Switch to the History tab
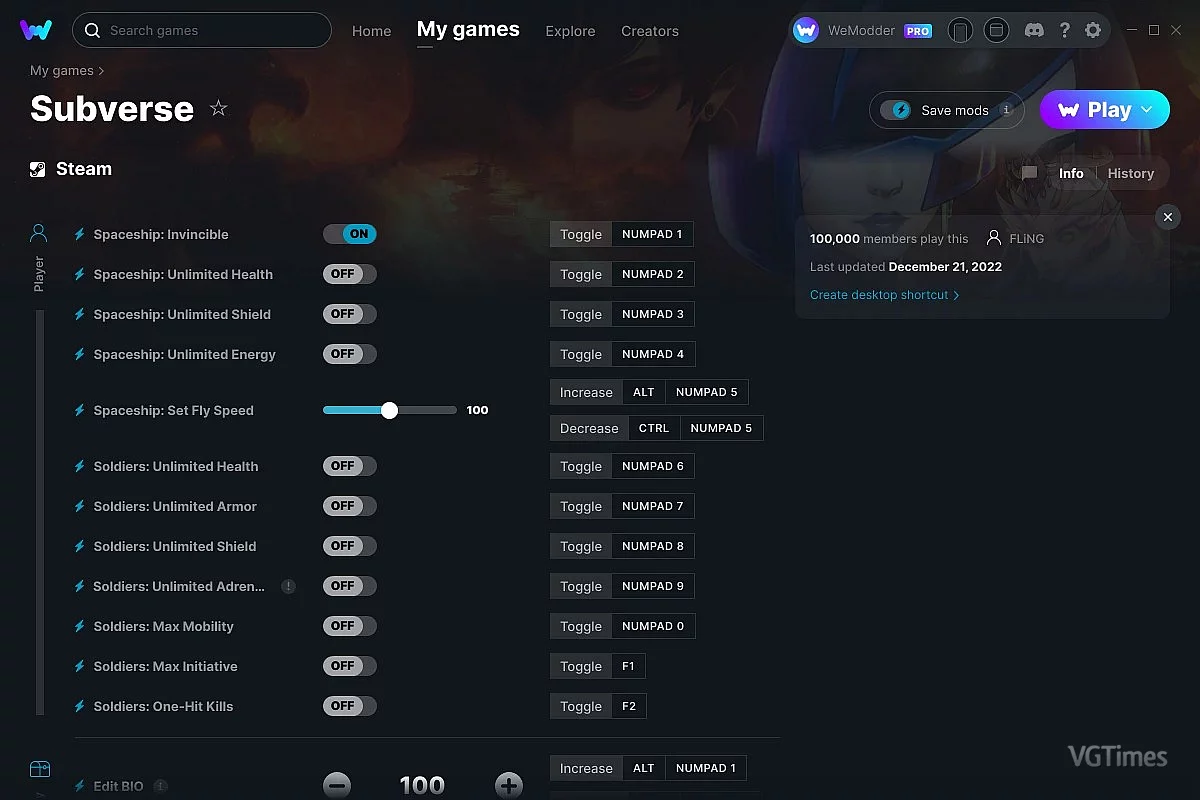1200x800 pixels. coord(1131,173)
